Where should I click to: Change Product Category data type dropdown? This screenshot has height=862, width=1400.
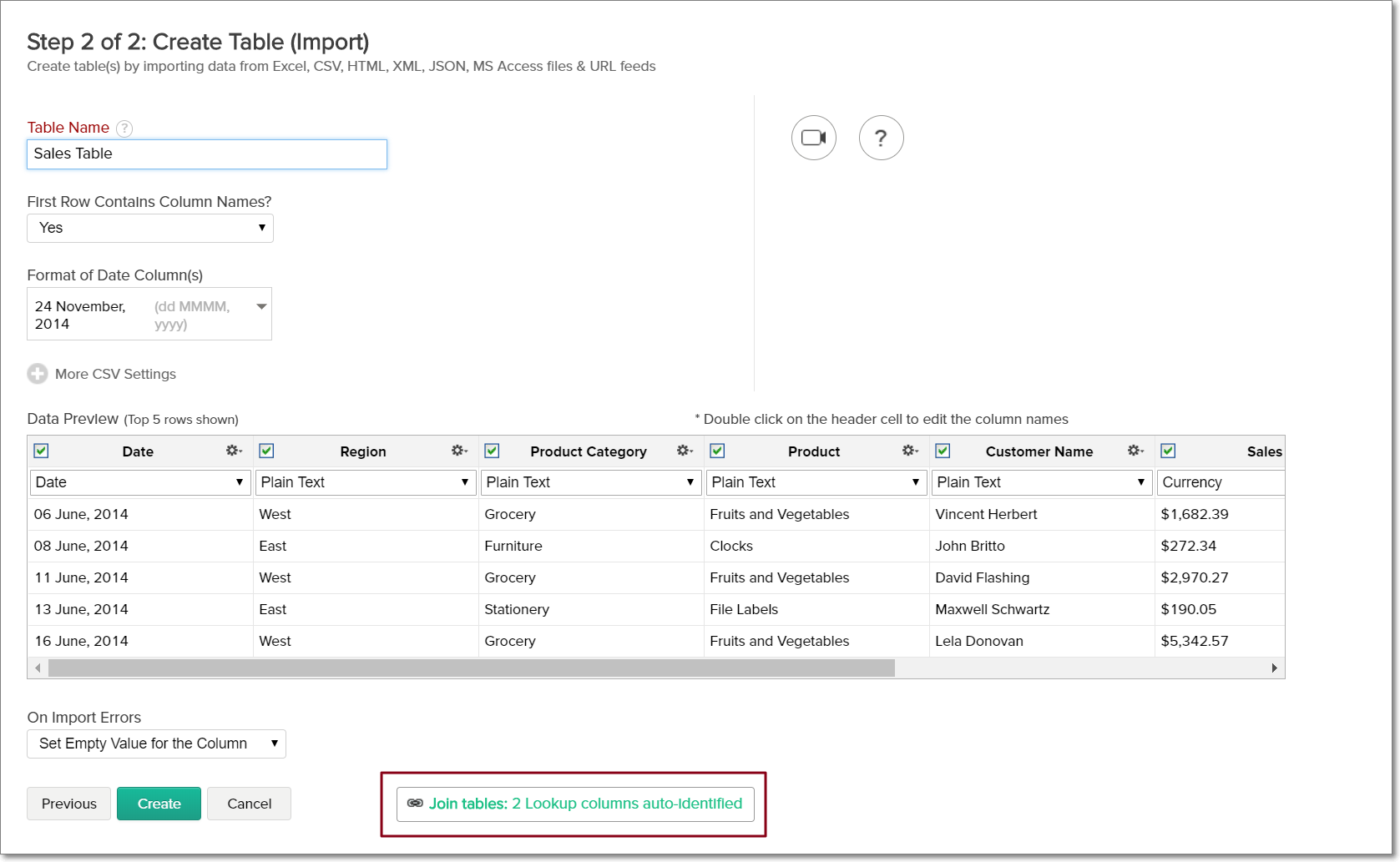point(590,482)
